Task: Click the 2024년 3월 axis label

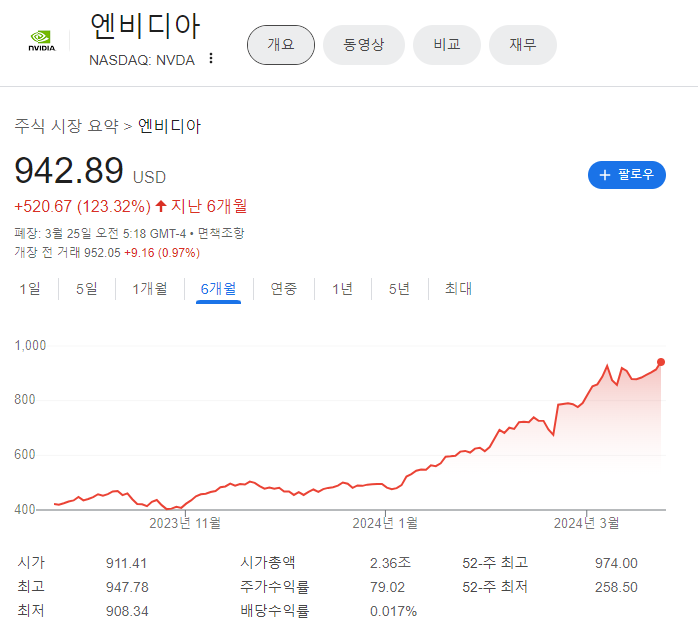Action: 587,523
